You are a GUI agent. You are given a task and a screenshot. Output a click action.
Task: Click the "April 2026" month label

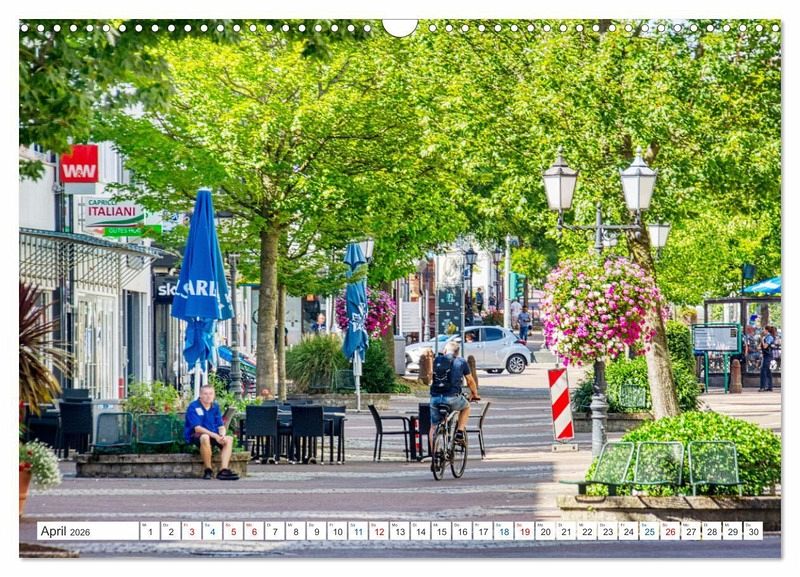(65, 531)
